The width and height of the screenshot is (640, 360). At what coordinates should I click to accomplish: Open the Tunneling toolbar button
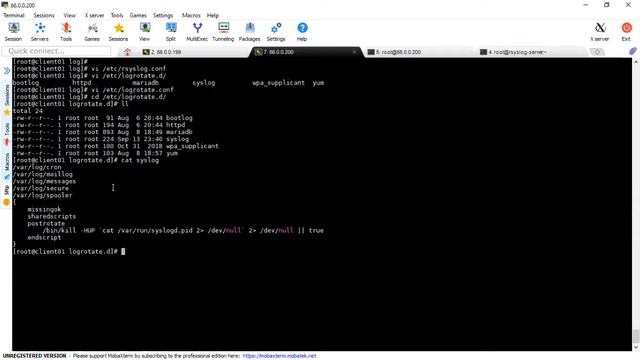(x=223, y=32)
